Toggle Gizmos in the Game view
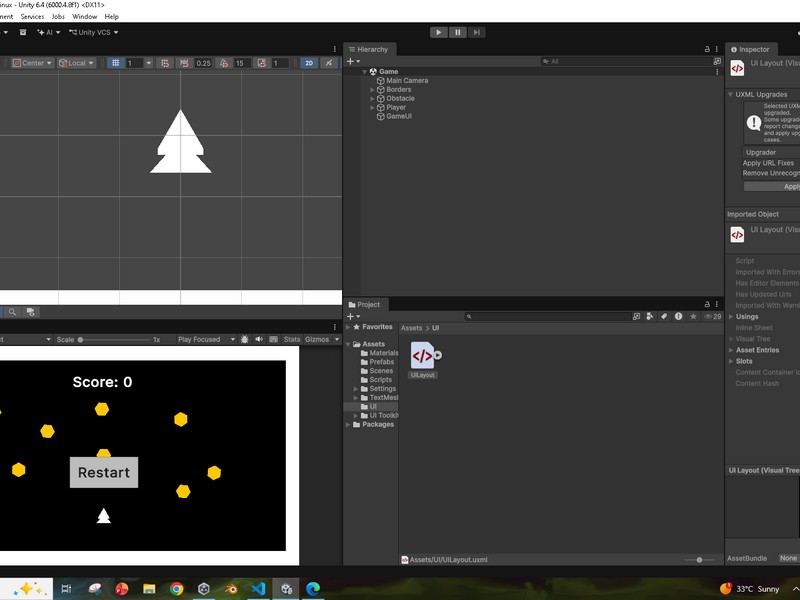Image resolution: width=800 pixels, height=600 pixels. pos(317,339)
